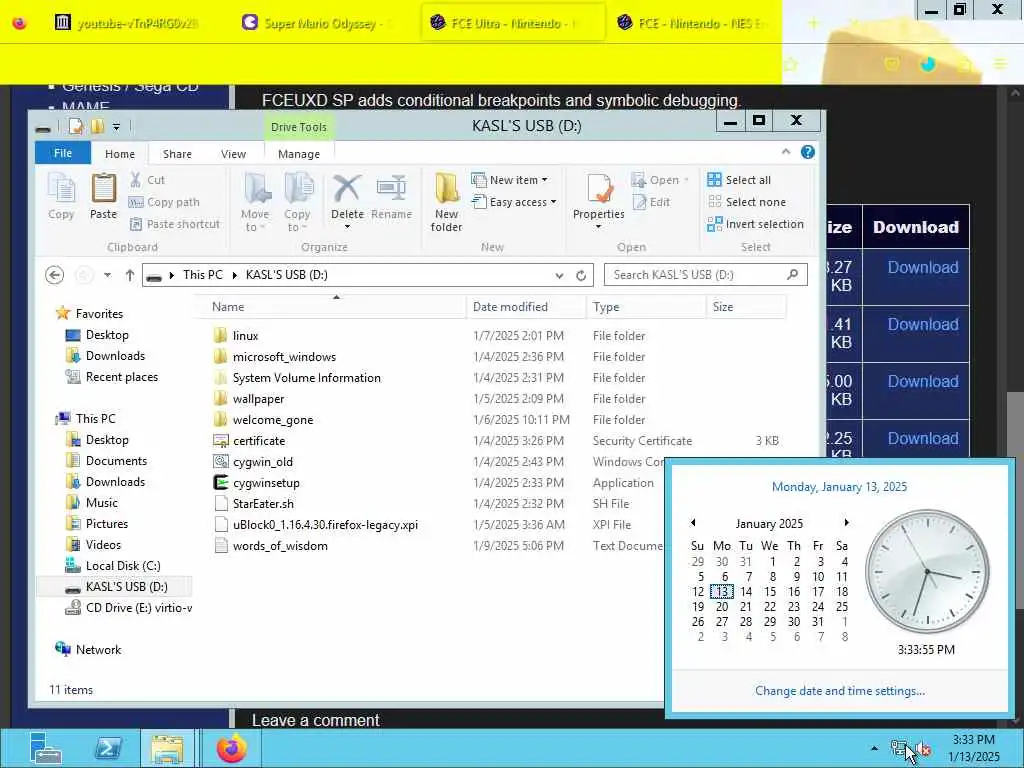
Task: Click the Move to folder icon
Action: coord(256,189)
